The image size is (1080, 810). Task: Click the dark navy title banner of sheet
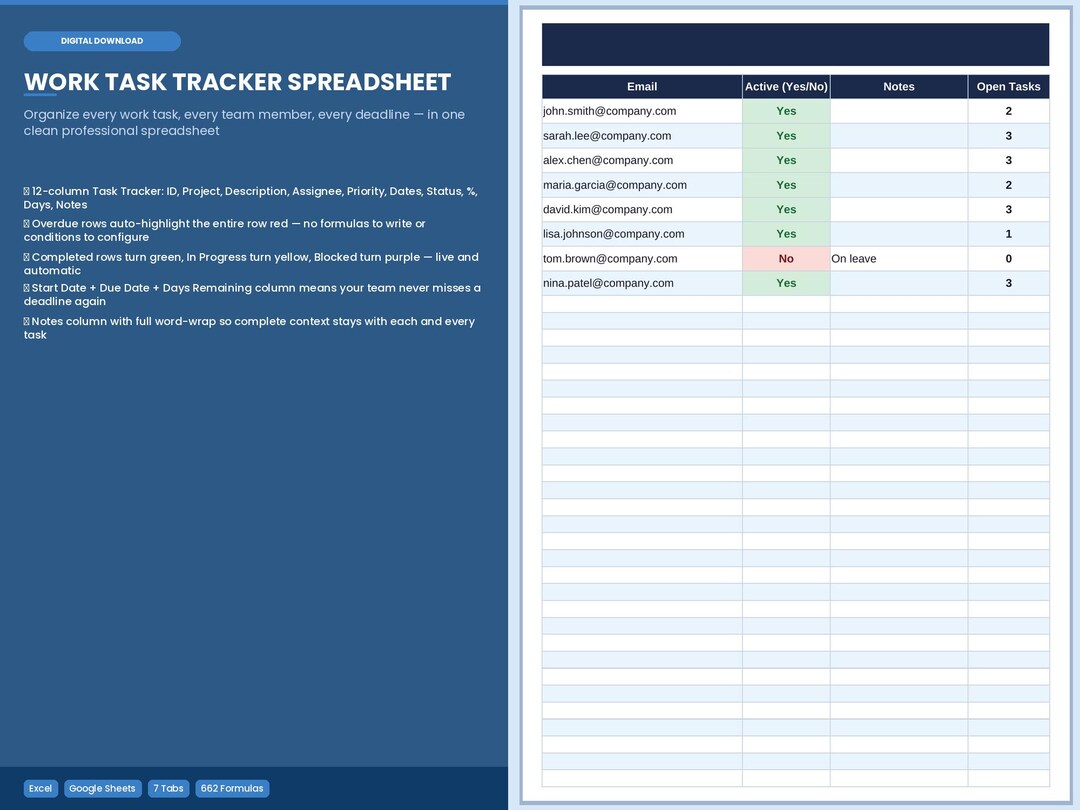point(796,45)
